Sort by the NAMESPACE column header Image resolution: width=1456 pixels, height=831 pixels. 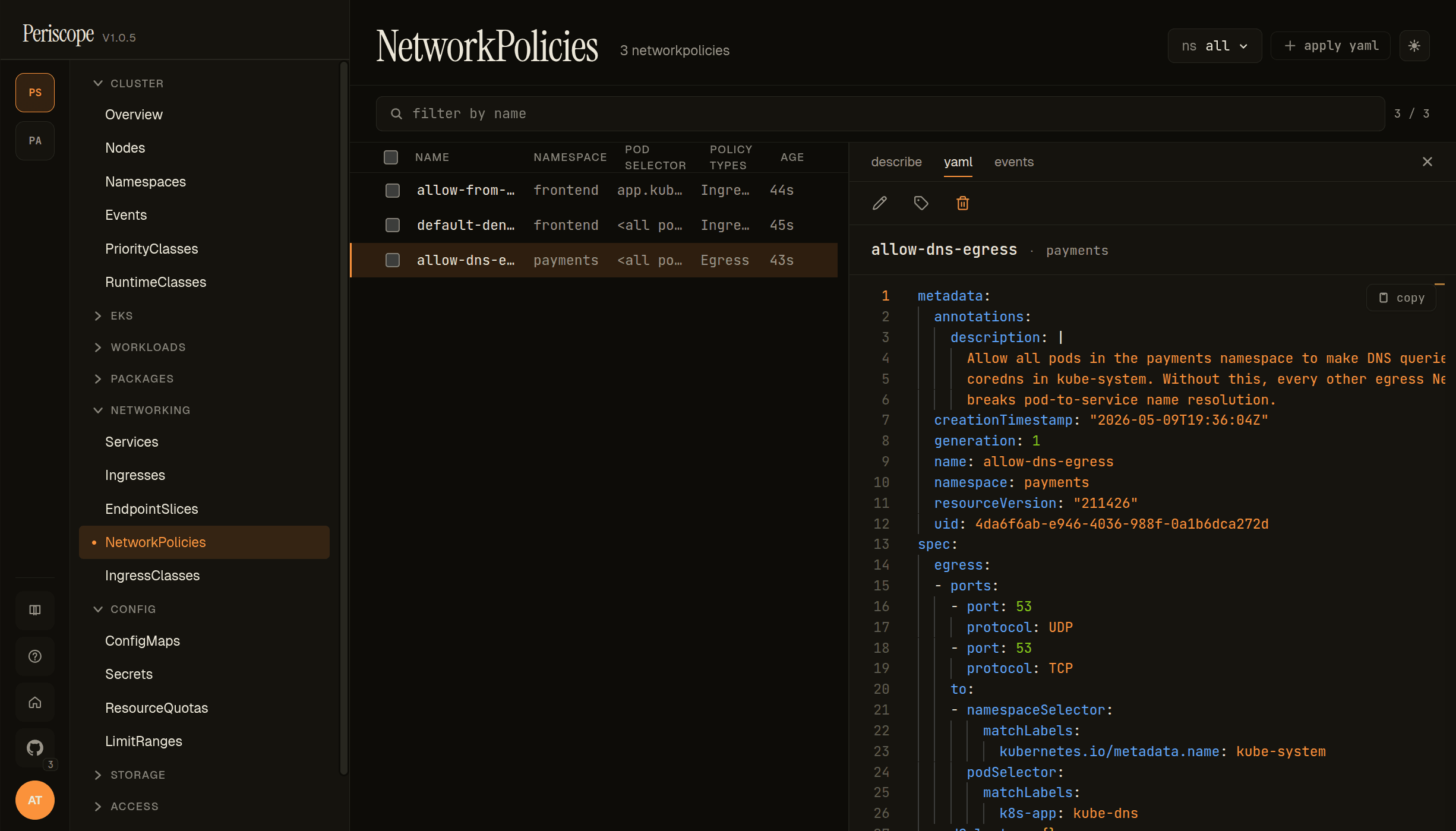click(570, 157)
